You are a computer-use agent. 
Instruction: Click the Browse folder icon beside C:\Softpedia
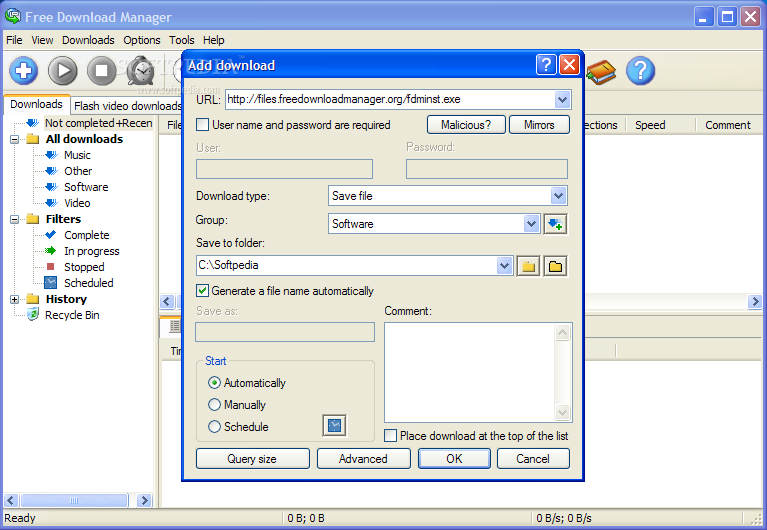(555, 267)
